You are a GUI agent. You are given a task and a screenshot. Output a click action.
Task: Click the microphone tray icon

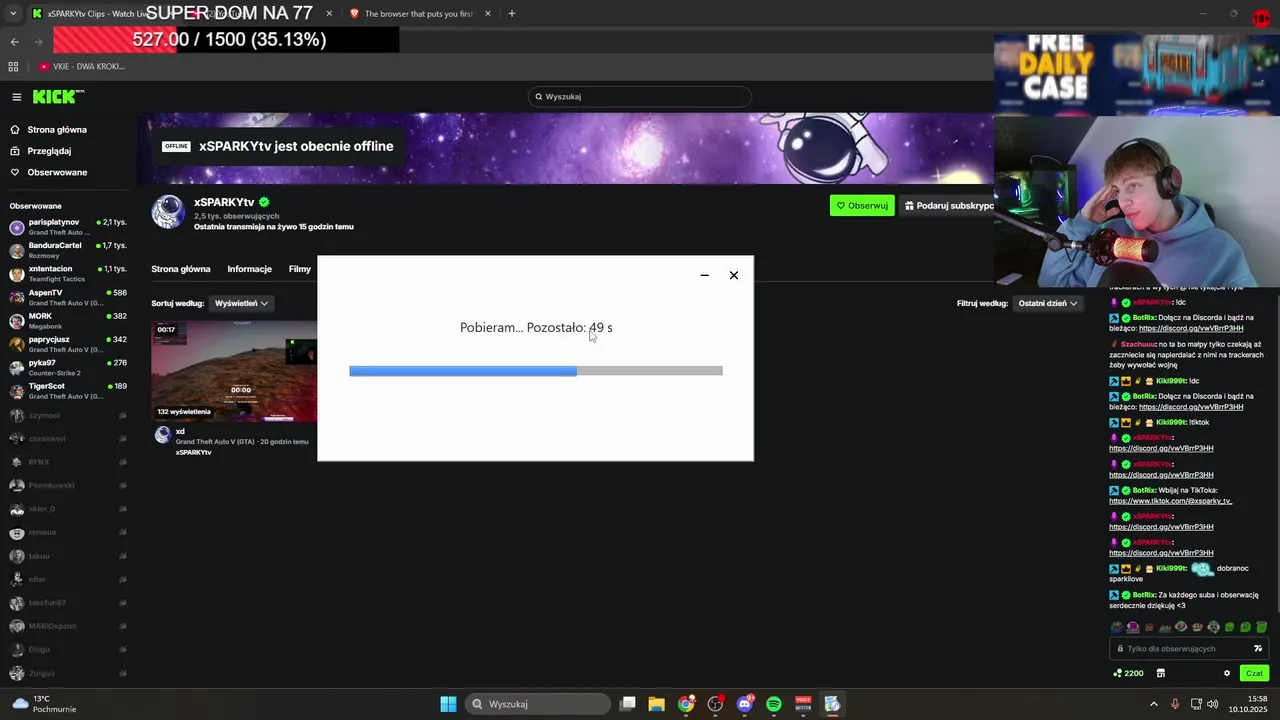pyautogui.click(x=1175, y=704)
